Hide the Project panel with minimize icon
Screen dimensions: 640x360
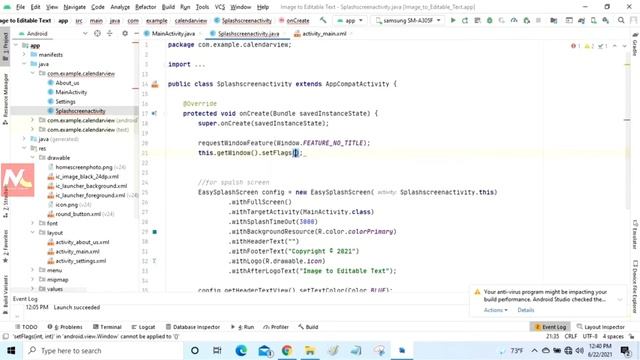[x=136, y=33]
